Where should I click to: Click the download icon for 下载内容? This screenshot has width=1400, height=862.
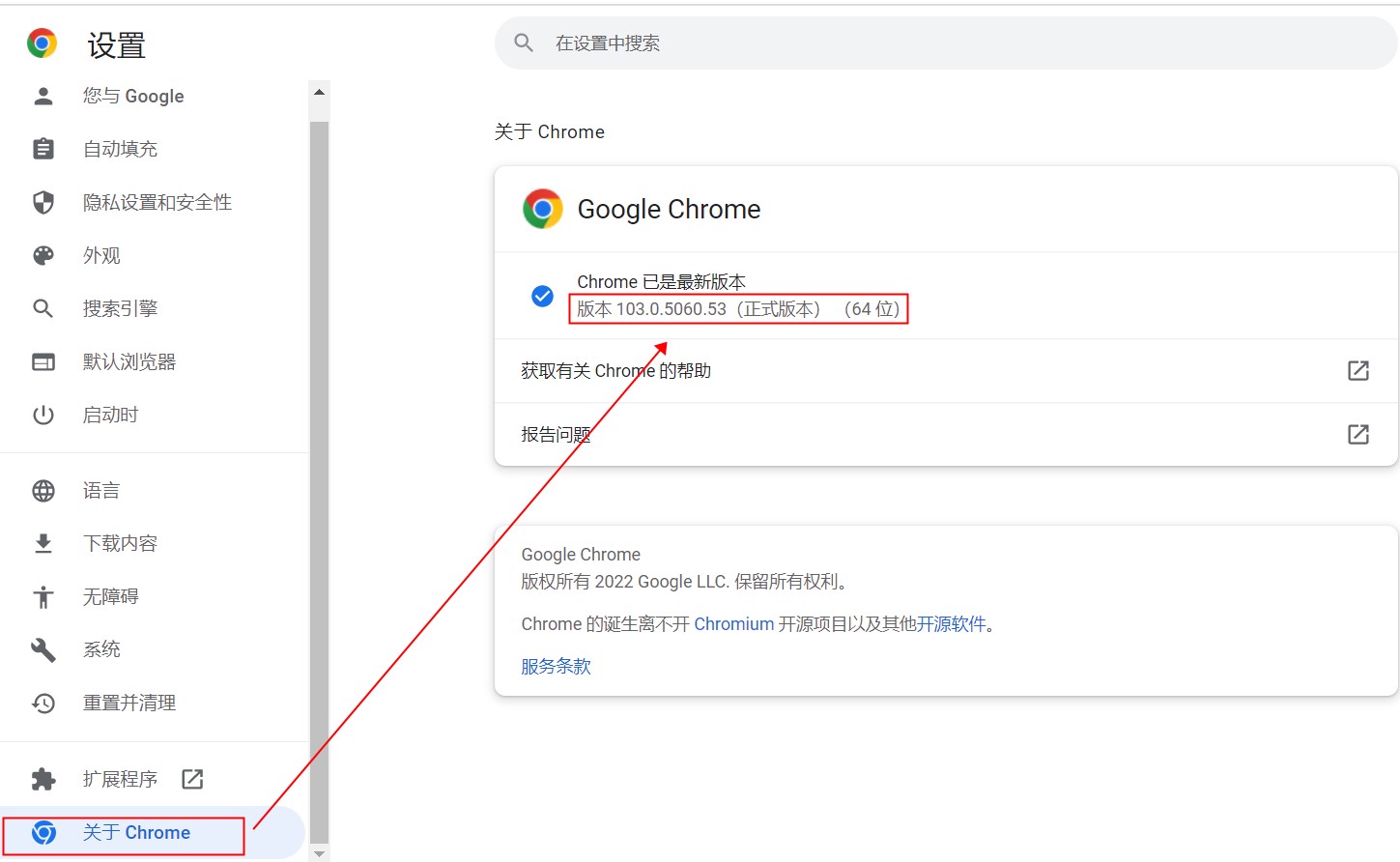pos(43,543)
